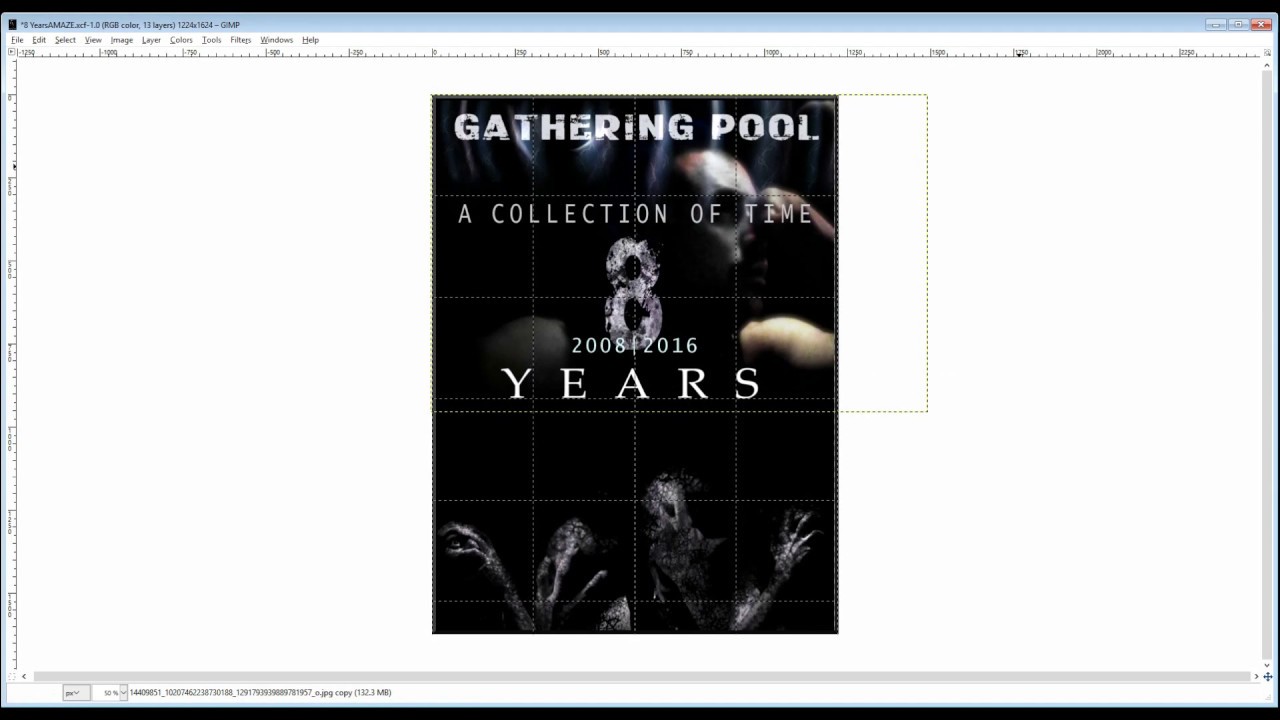Image resolution: width=1280 pixels, height=720 pixels.
Task: Click the navigation preview icon bottom right
Action: click(1267, 677)
